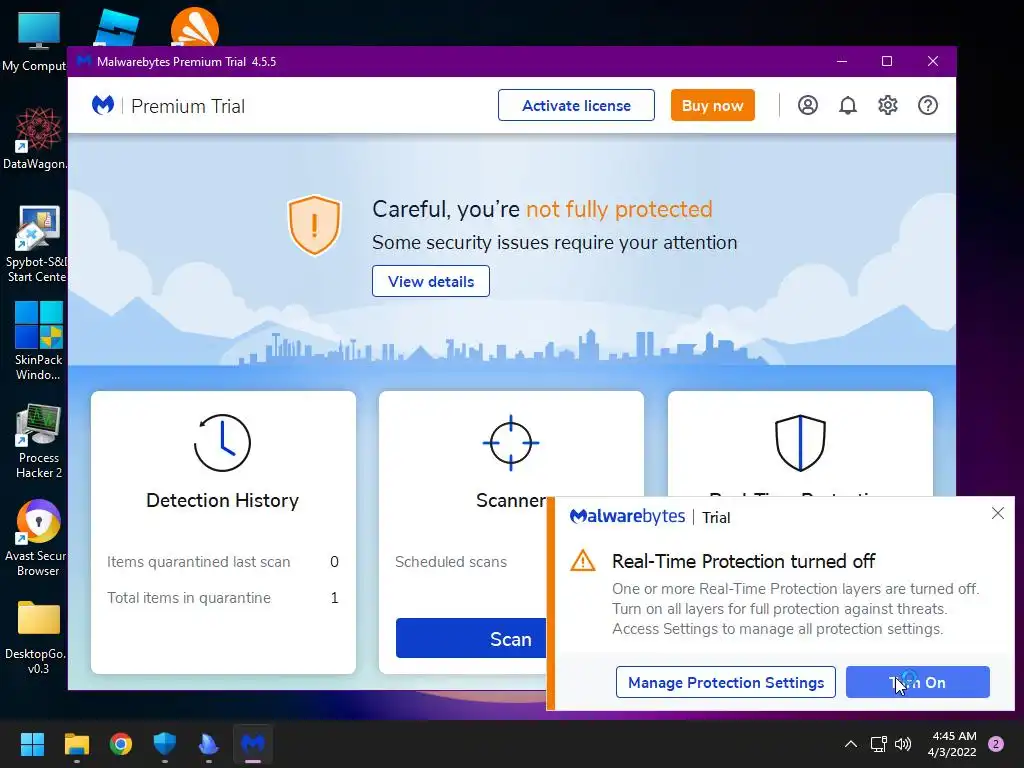This screenshot has width=1024, height=768.
Task: Close the Malwarebytes Trial notification popup
Action: pyautogui.click(x=997, y=513)
